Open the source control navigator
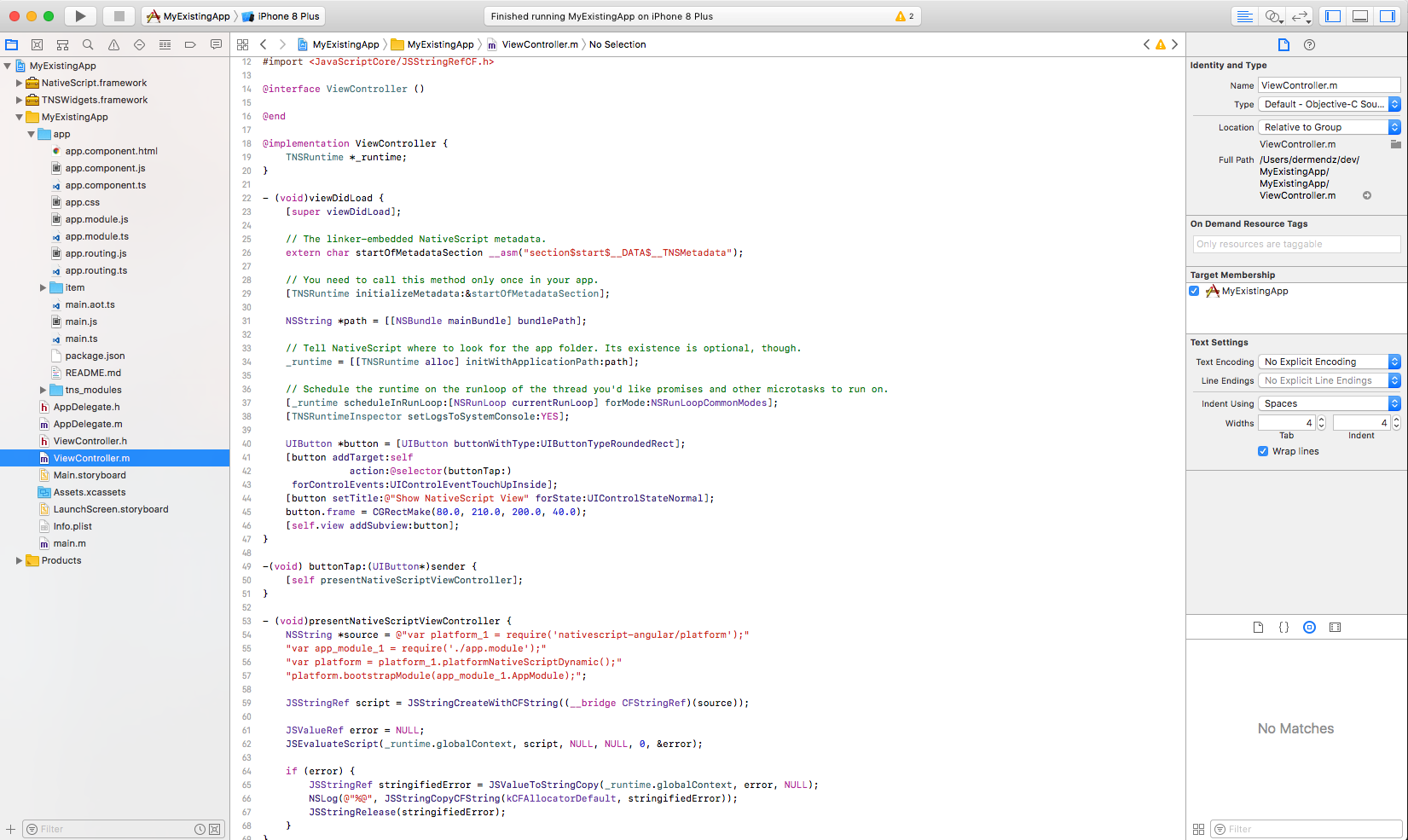The image size is (1408, 840). coord(37,44)
